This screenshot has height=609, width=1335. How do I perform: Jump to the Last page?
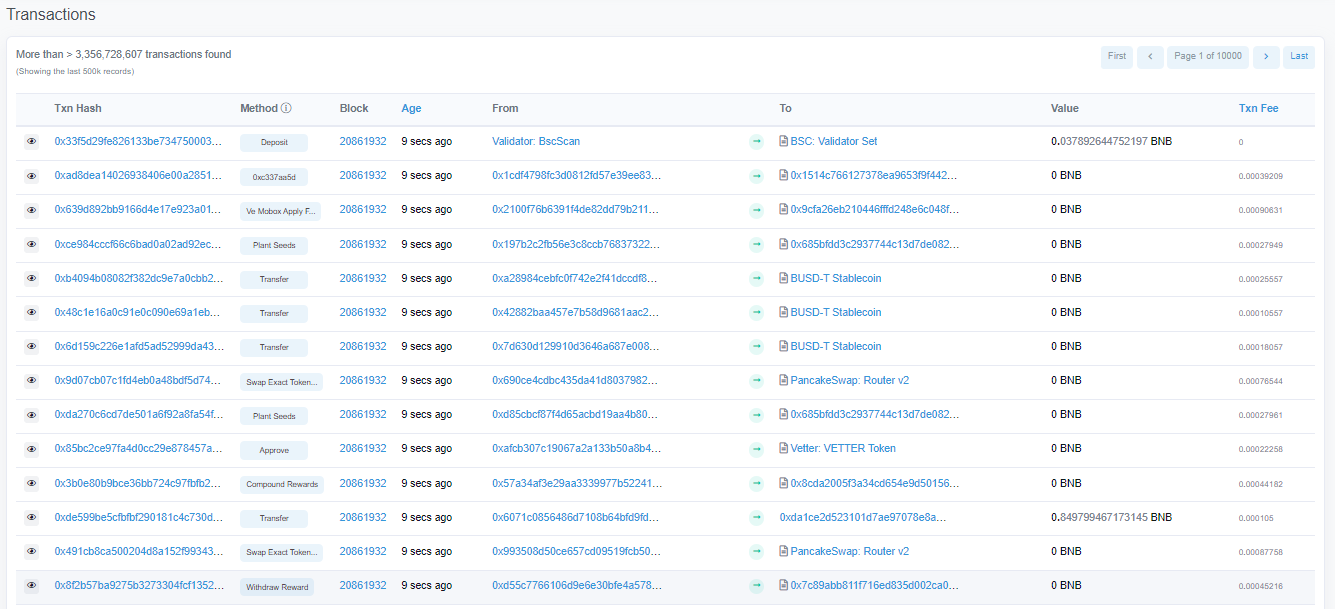click(1299, 57)
